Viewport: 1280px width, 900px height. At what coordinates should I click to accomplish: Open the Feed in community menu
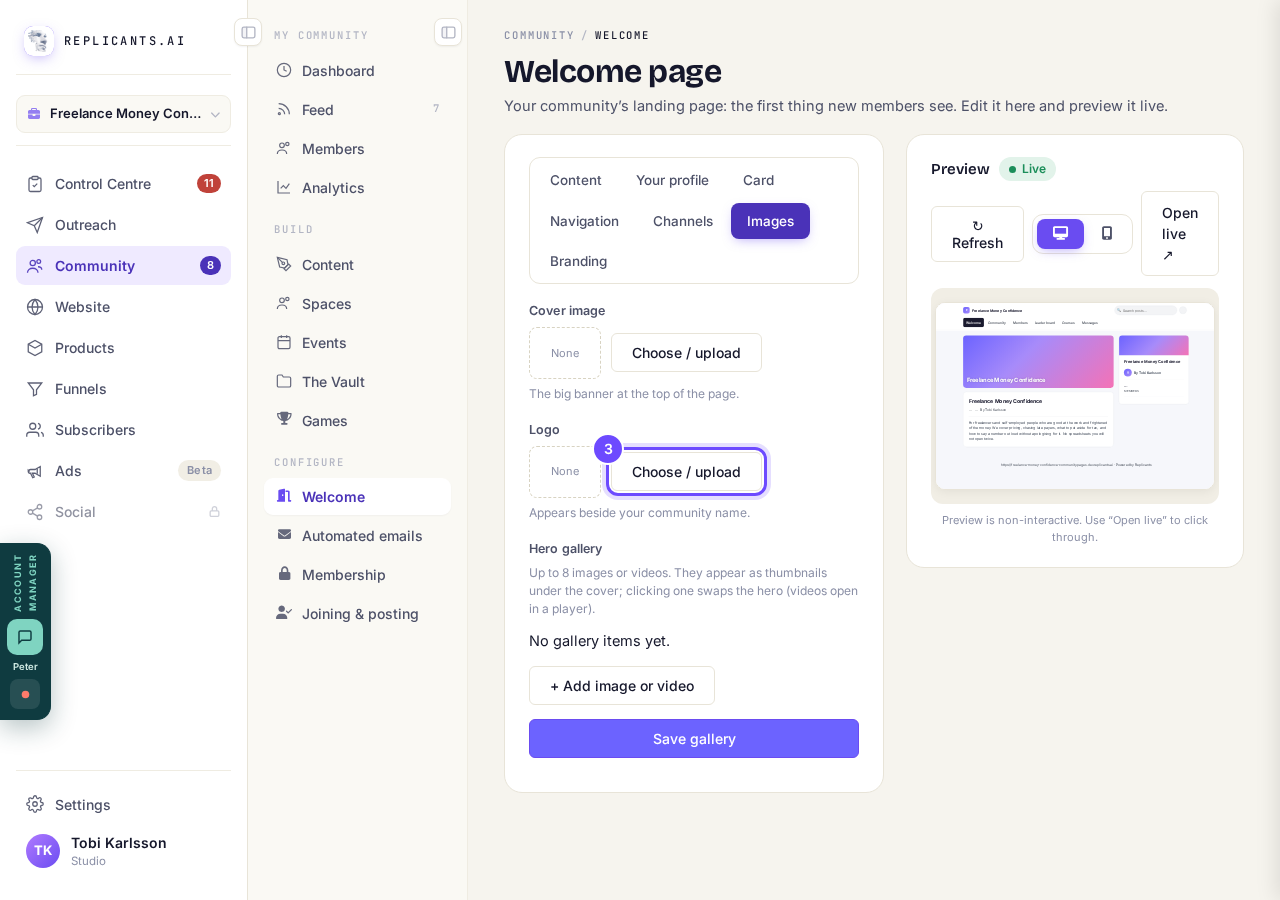pyautogui.click(x=357, y=110)
